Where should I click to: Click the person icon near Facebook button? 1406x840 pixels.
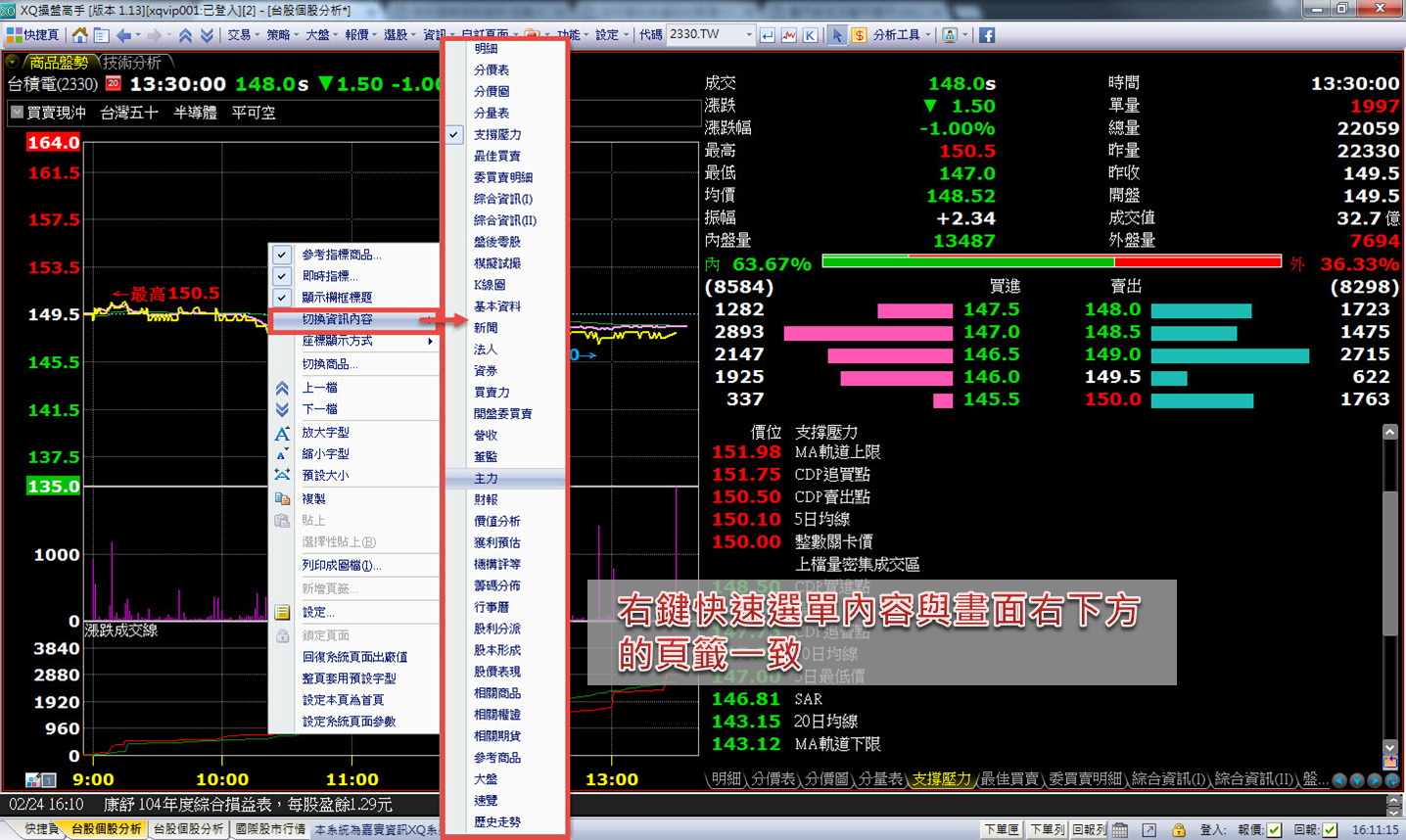pyautogui.click(x=949, y=35)
